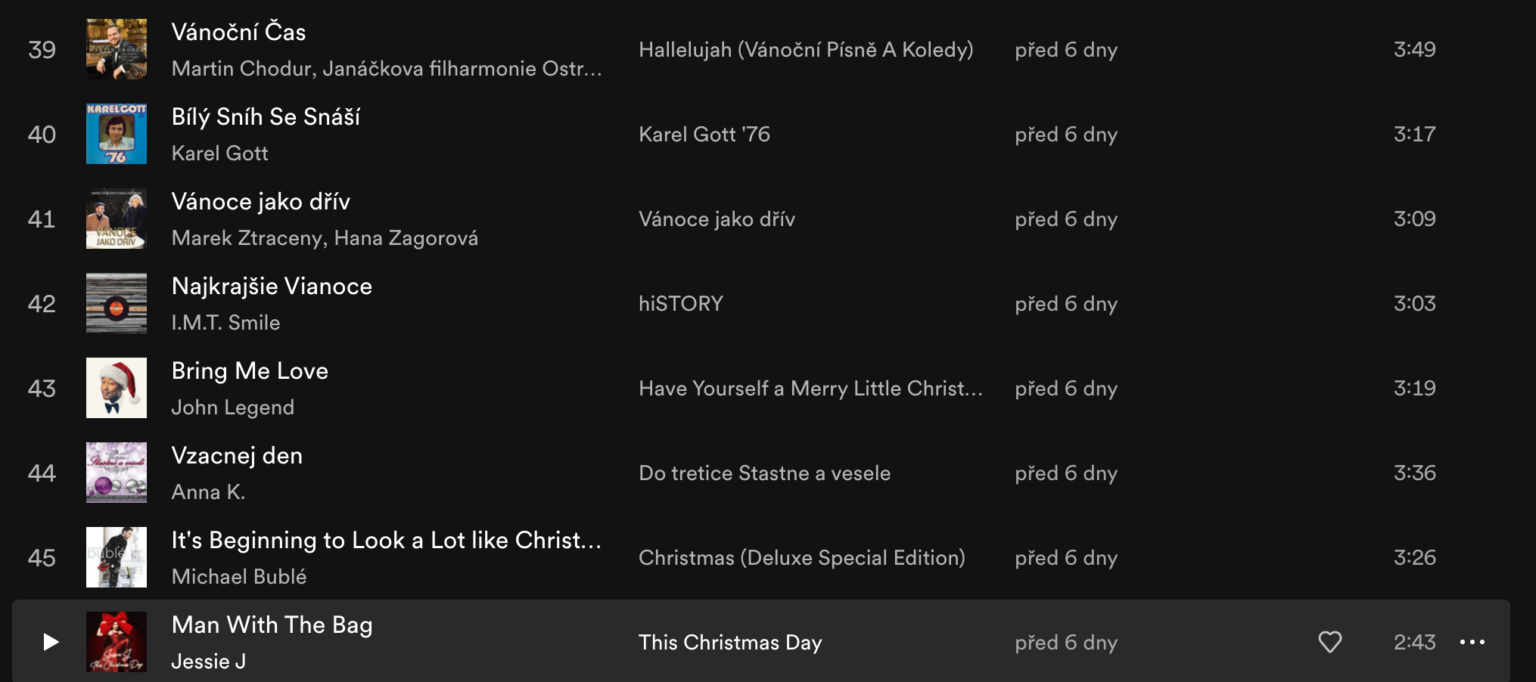Image resolution: width=1536 pixels, height=682 pixels.
Task: Click the Michael Bublé Christmas album cover
Action: (x=116, y=557)
